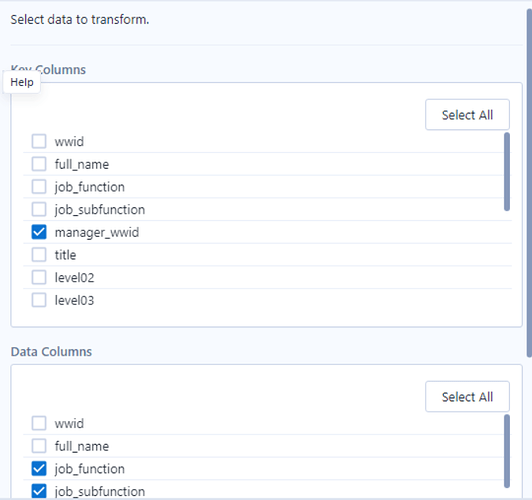Uncheck manager_wwid in Key Columns
Viewport: 532px width, 500px height.
pos(39,232)
